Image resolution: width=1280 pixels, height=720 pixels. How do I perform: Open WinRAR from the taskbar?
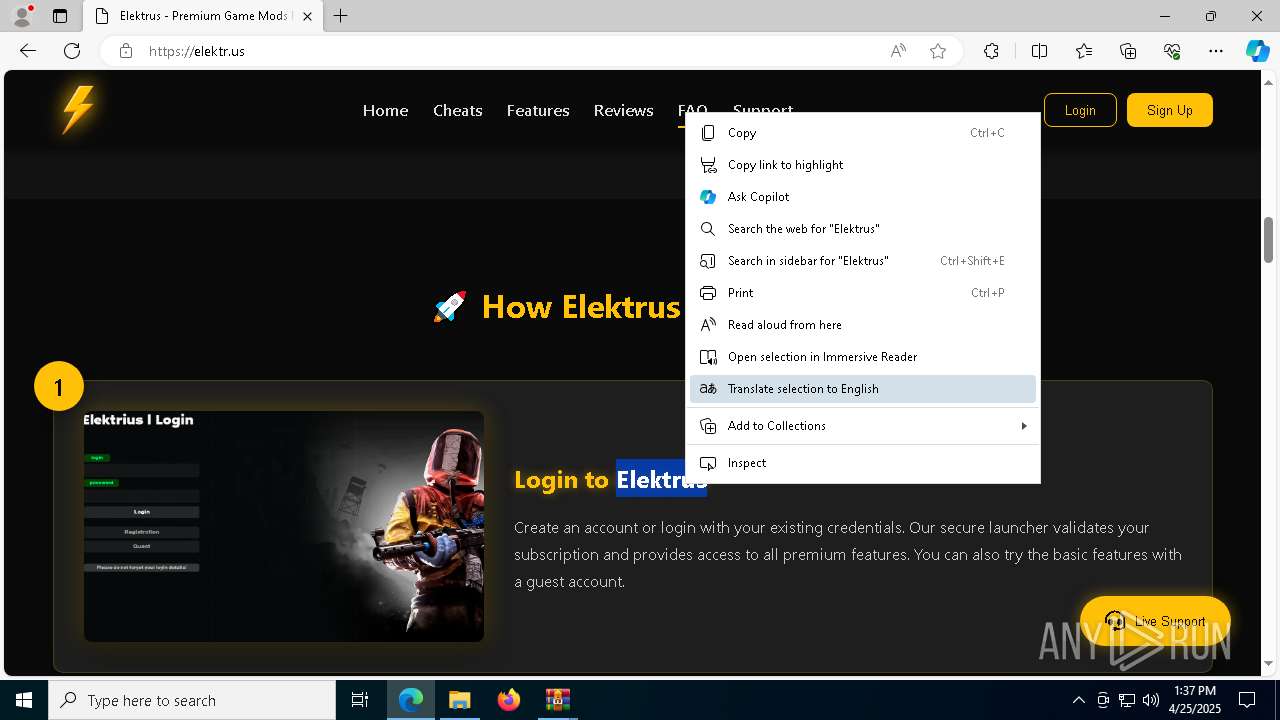[x=557, y=700]
